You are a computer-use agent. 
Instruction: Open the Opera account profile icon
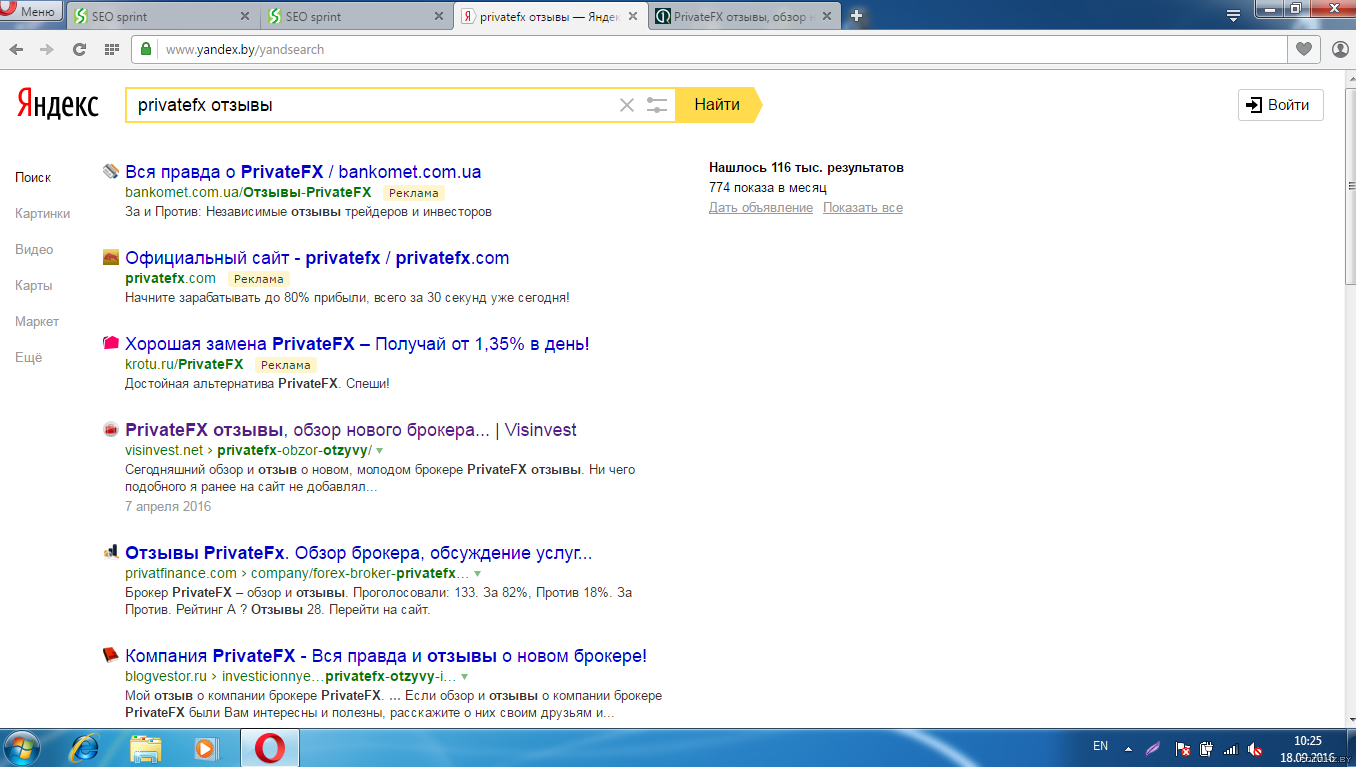point(1340,49)
